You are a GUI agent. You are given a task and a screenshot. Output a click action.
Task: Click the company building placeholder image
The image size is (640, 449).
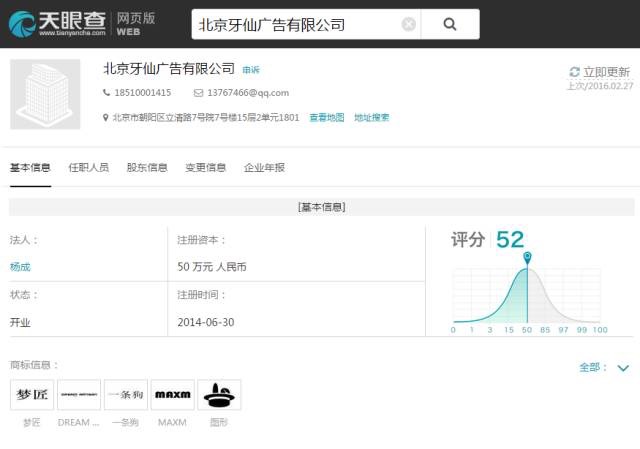click(45, 94)
